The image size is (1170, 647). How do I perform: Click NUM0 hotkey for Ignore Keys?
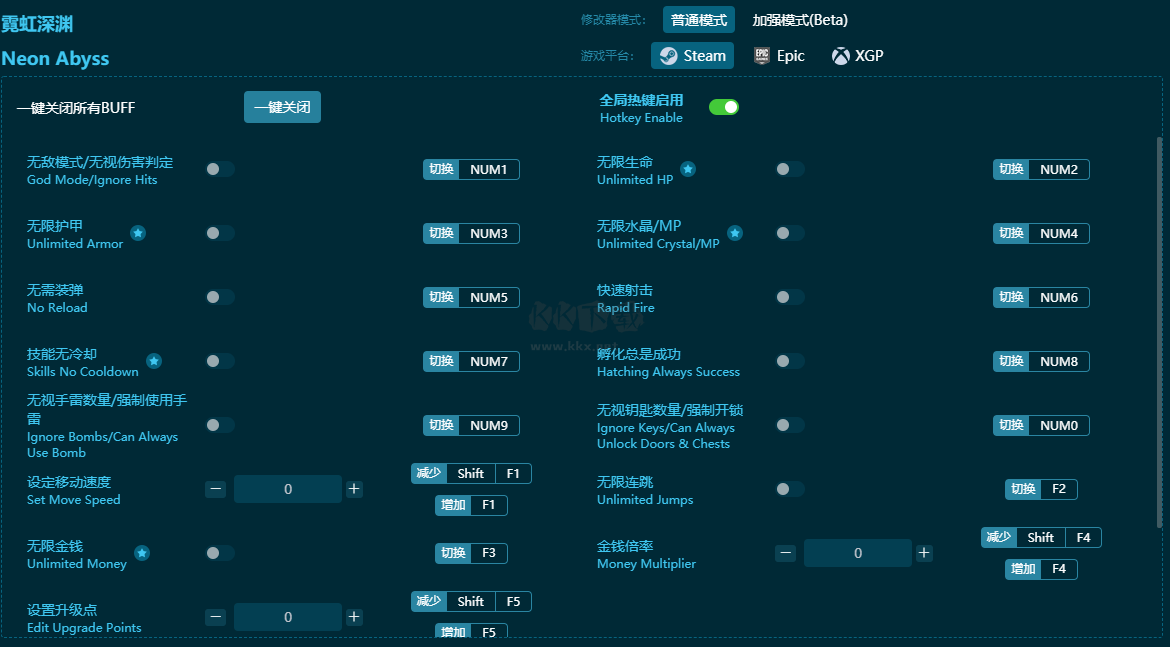click(1041, 425)
